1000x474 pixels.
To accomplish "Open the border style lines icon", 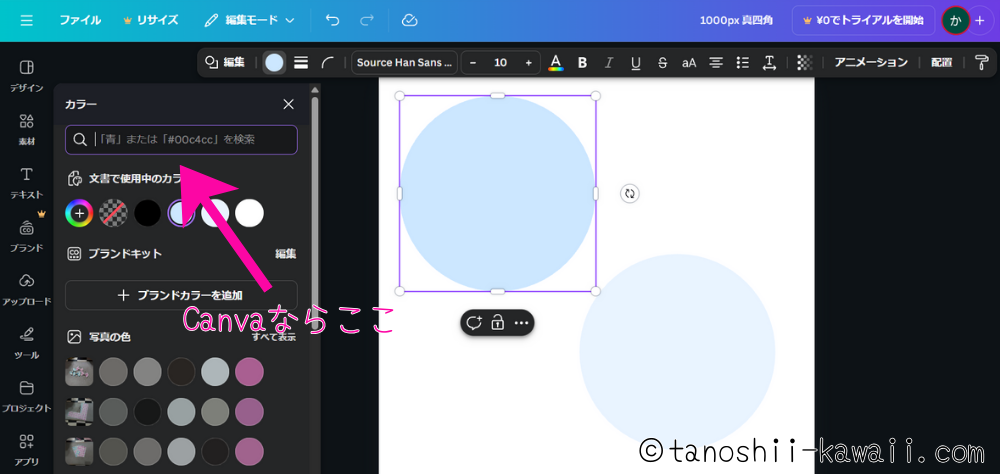I will [301, 62].
